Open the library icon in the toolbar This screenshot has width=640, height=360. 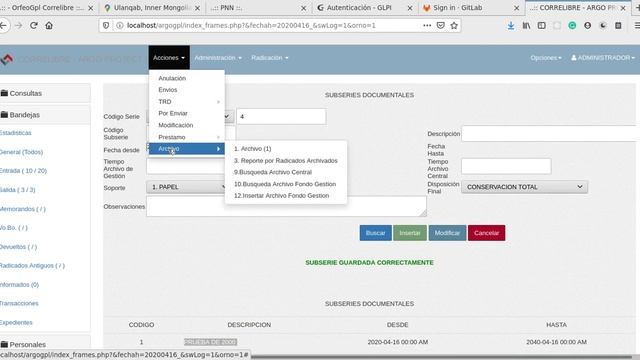527,25
